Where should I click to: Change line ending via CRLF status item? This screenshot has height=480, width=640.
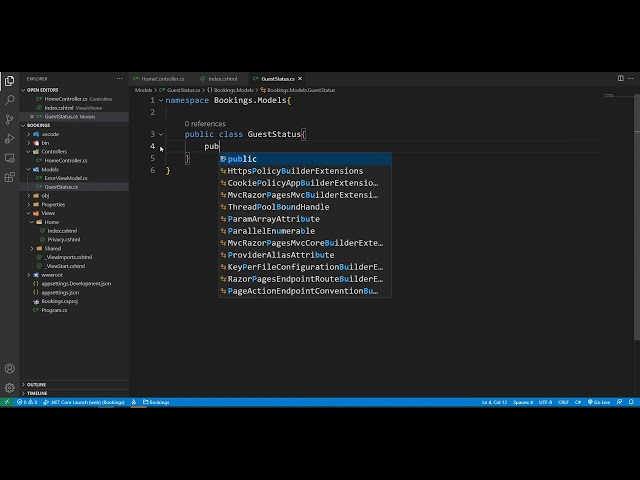pyautogui.click(x=563, y=402)
